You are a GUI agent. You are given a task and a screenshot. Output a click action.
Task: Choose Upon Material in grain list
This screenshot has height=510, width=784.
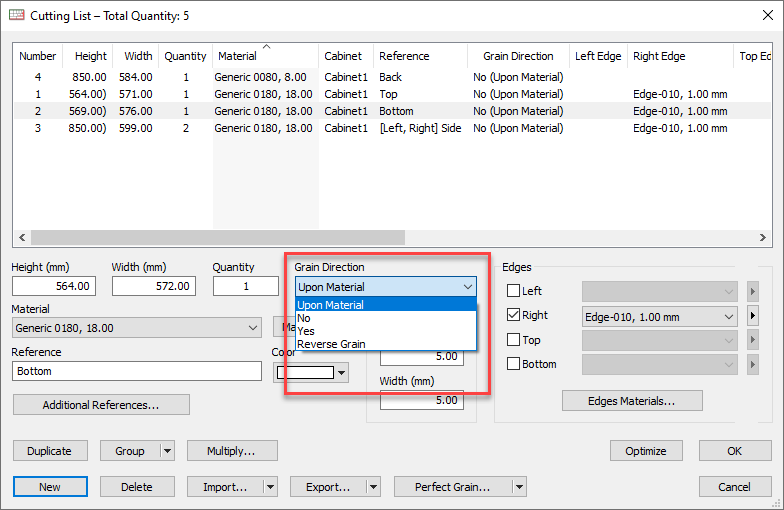pos(386,305)
